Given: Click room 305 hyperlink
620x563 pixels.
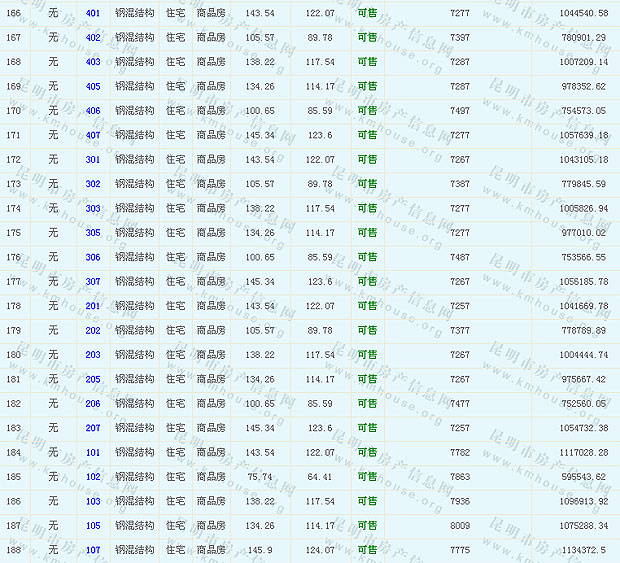Looking at the screenshot, I should click(93, 233).
